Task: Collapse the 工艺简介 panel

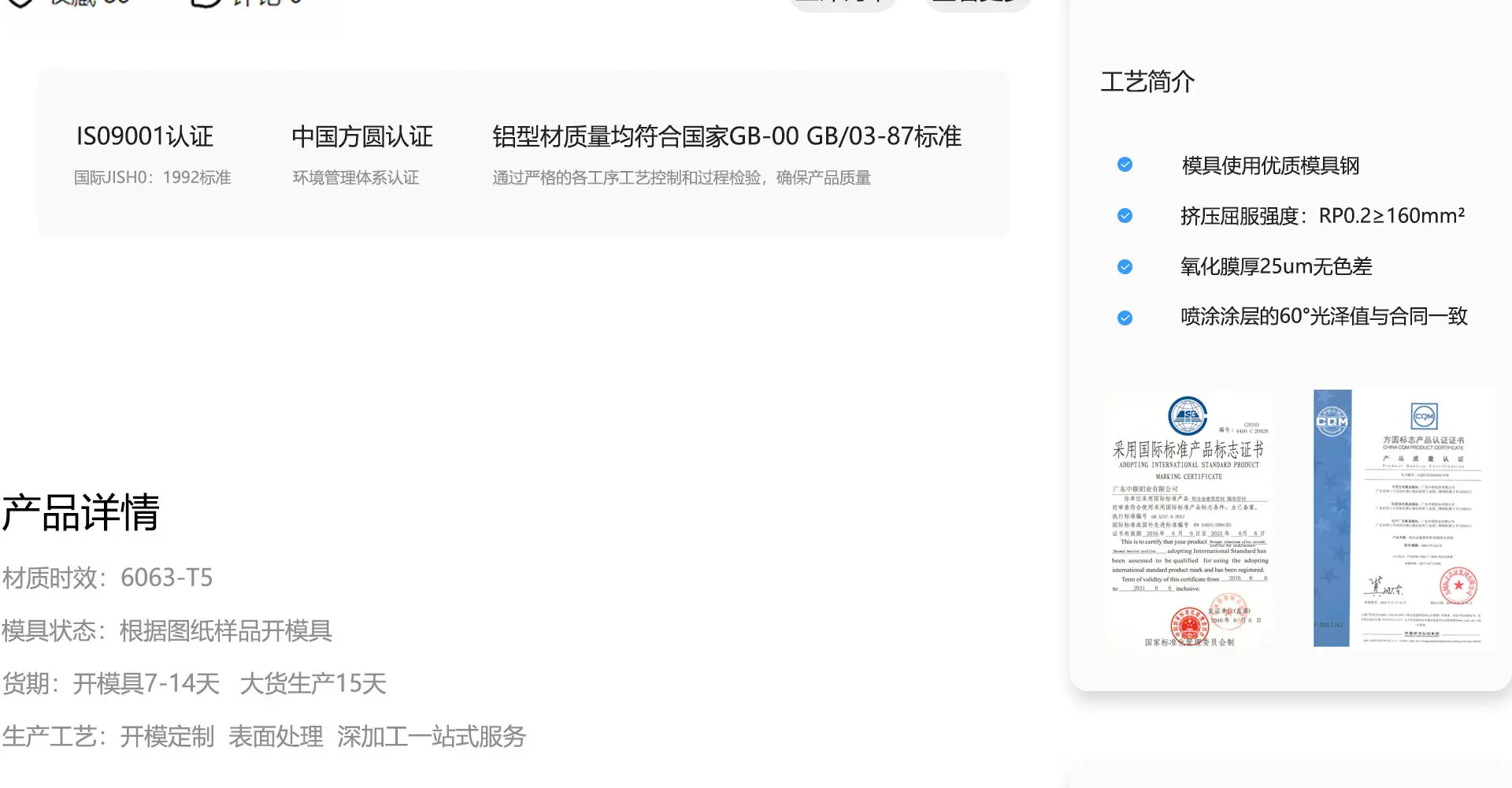Action: [1149, 80]
